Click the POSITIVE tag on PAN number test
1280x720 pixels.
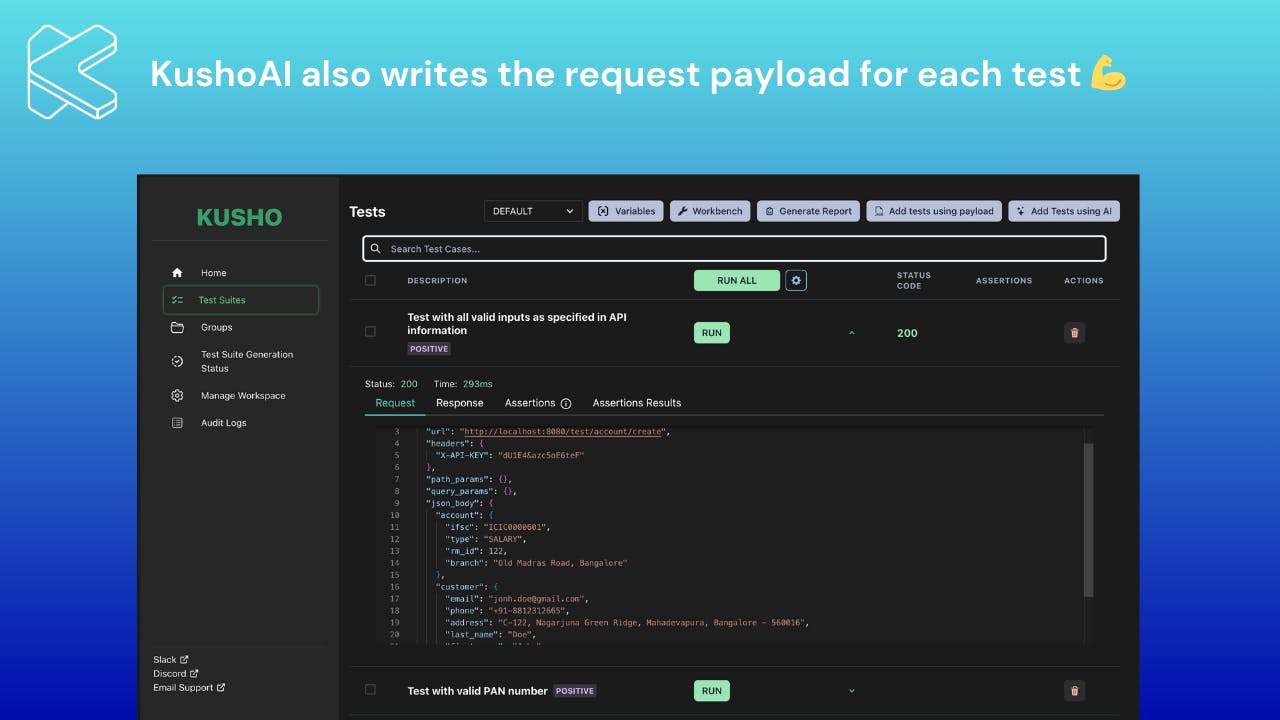pos(575,691)
